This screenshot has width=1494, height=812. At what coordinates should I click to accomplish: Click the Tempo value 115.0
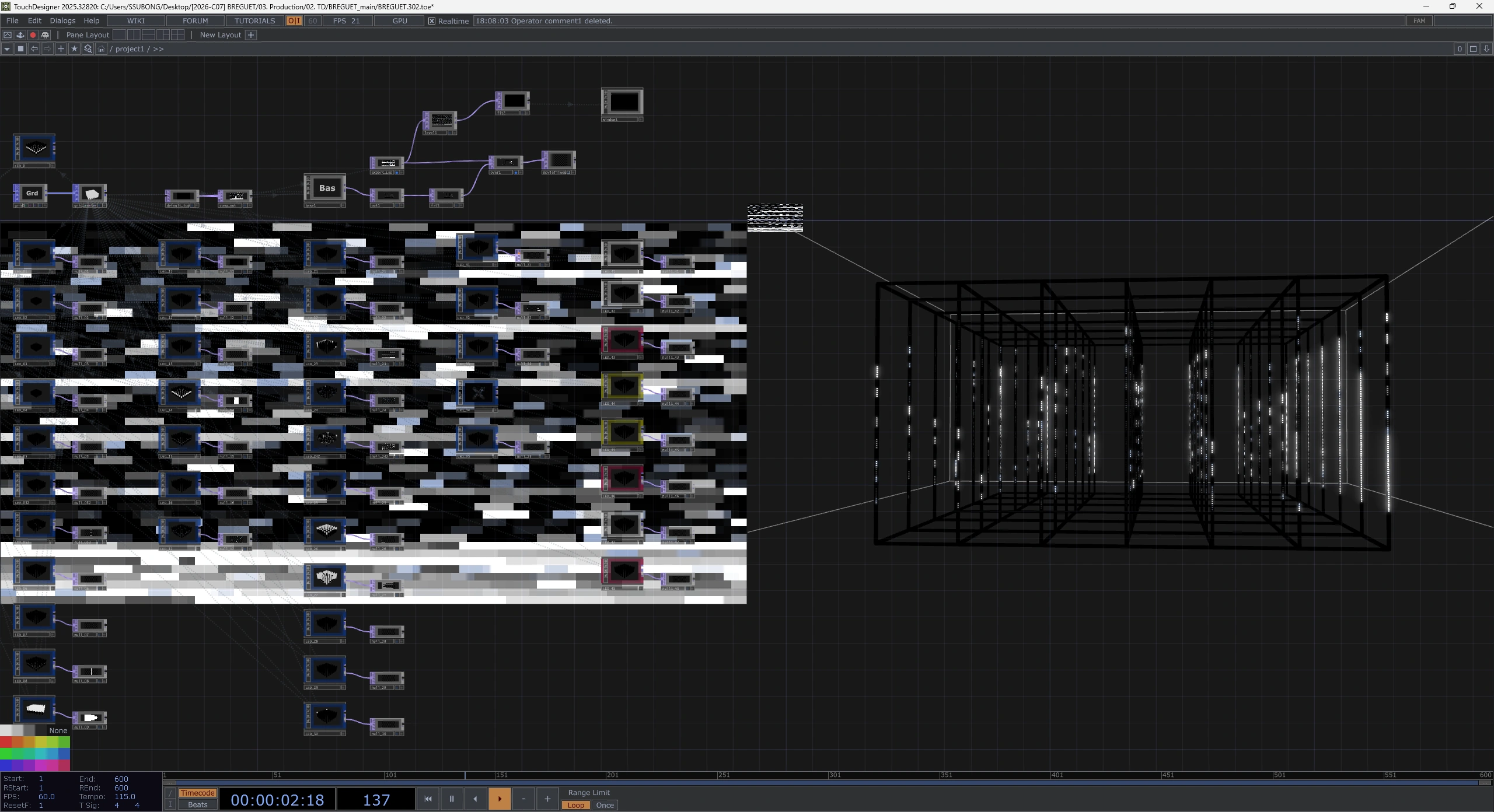click(125, 796)
